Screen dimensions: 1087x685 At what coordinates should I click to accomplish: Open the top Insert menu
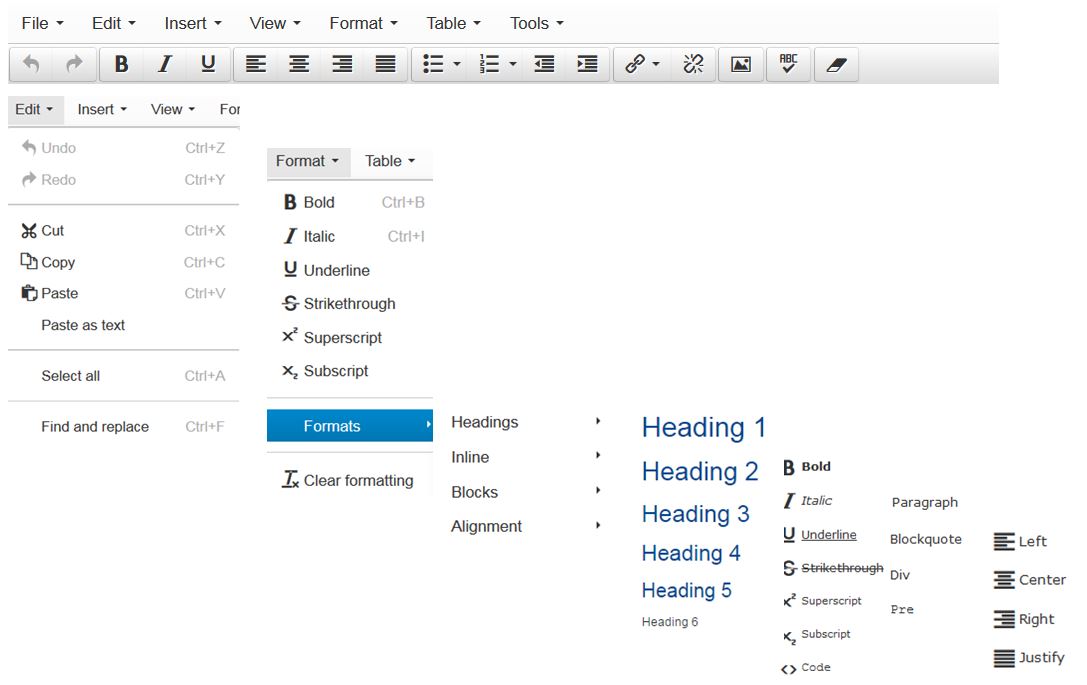(193, 24)
